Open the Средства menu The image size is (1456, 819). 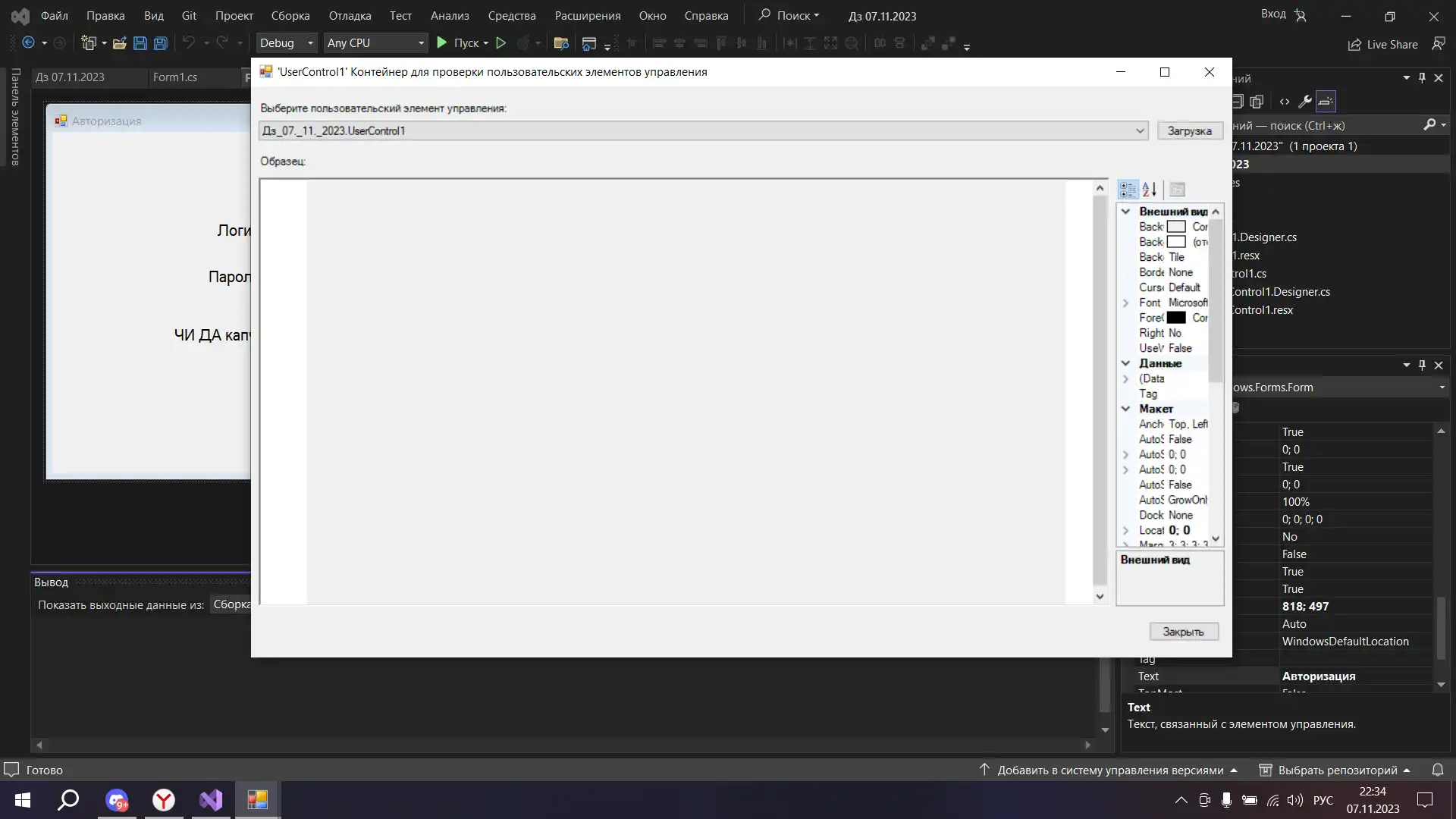pos(512,15)
